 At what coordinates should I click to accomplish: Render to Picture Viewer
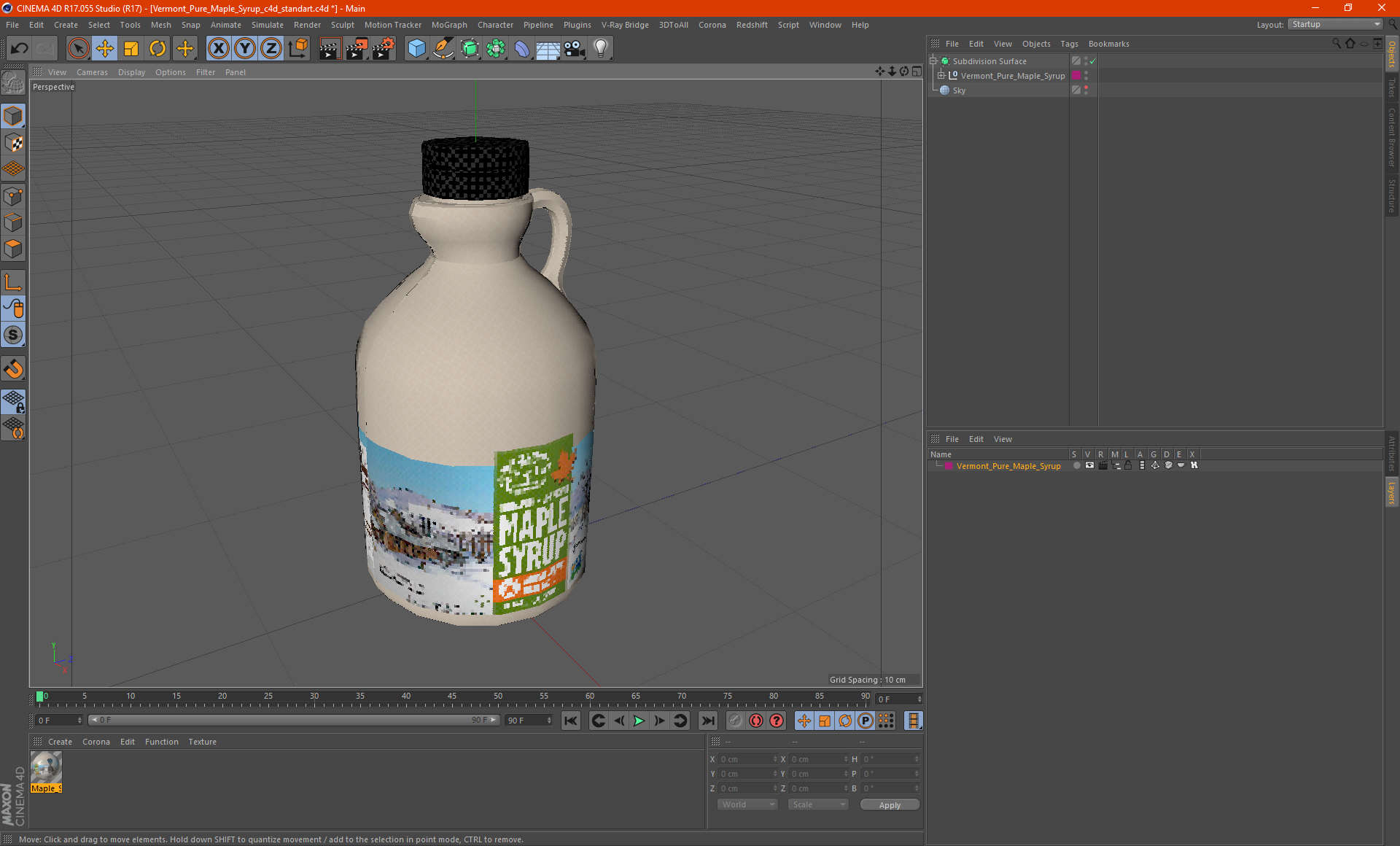(x=357, y=49)
